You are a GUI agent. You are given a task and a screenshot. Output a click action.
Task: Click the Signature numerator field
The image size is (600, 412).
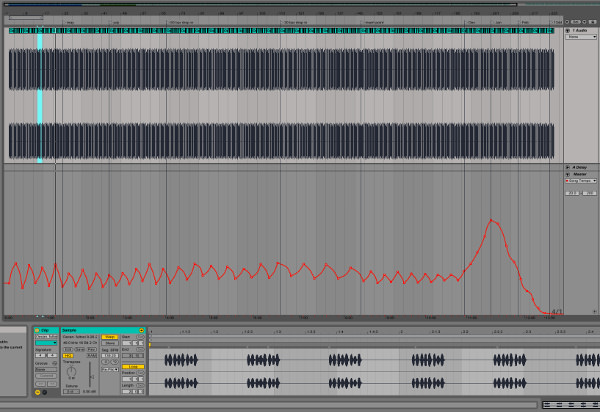pos(40,355)
